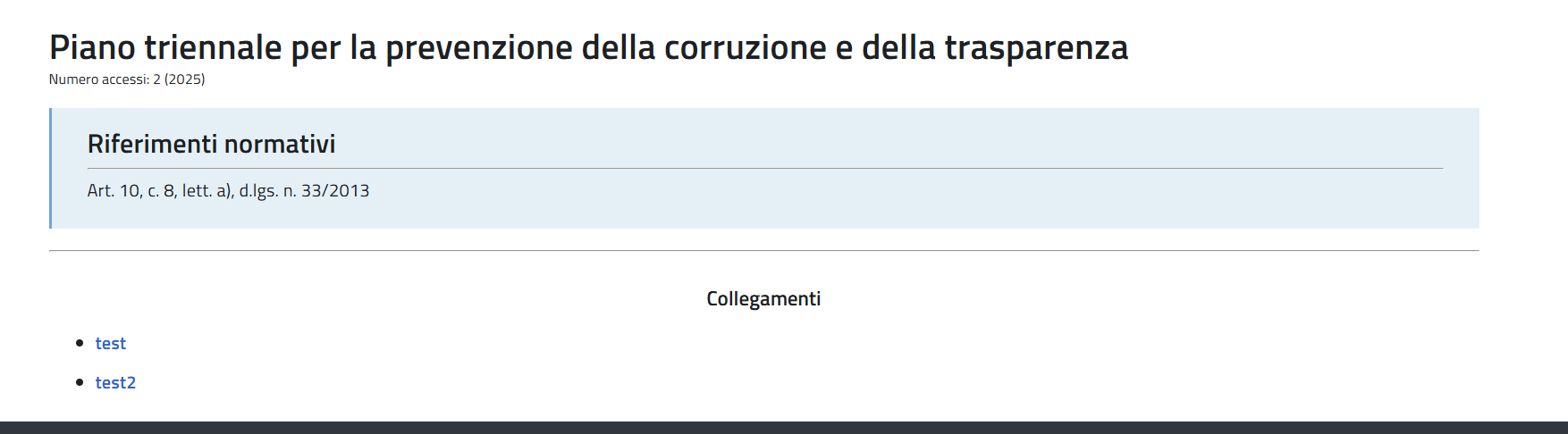Click the blue left border of the normativi box
Screen dimensions: 1568x434
(x=51, y=168)
